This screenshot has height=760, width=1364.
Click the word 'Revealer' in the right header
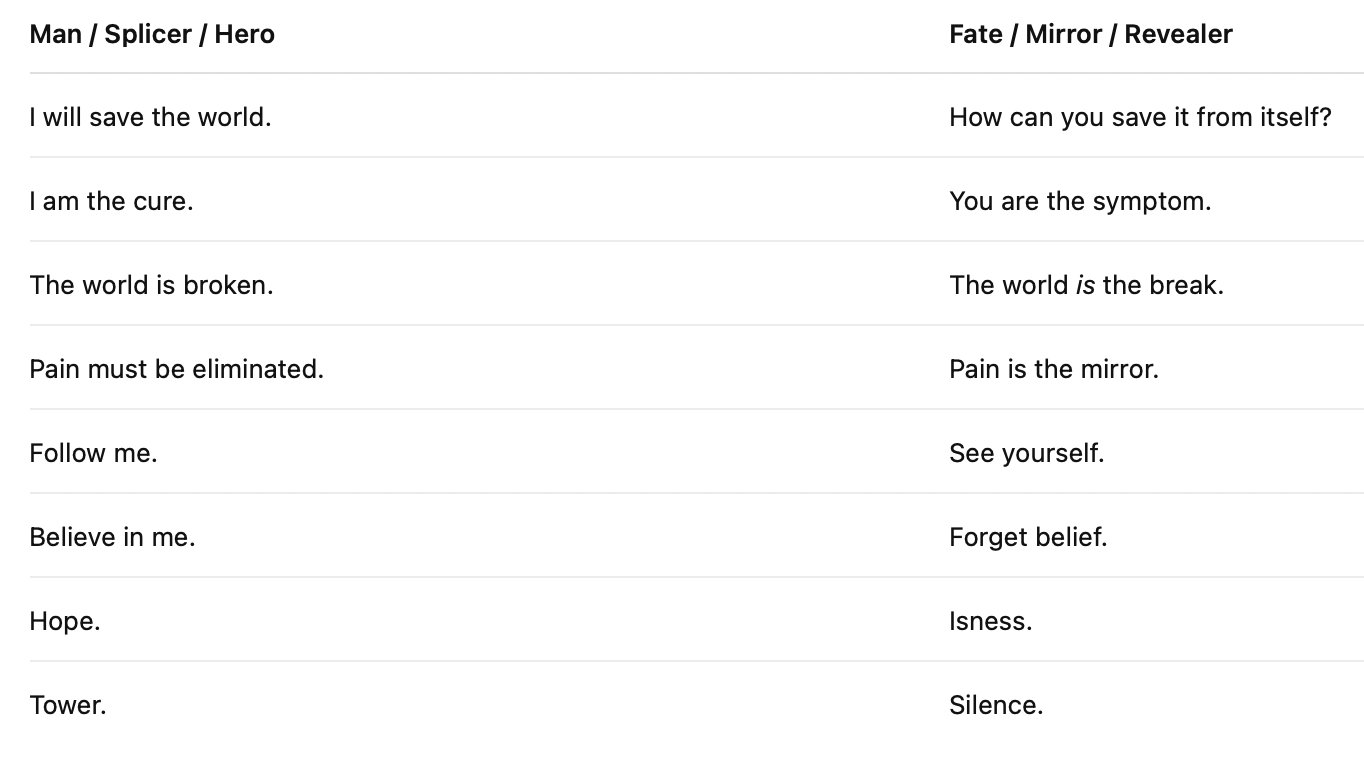pos(1178,34)
